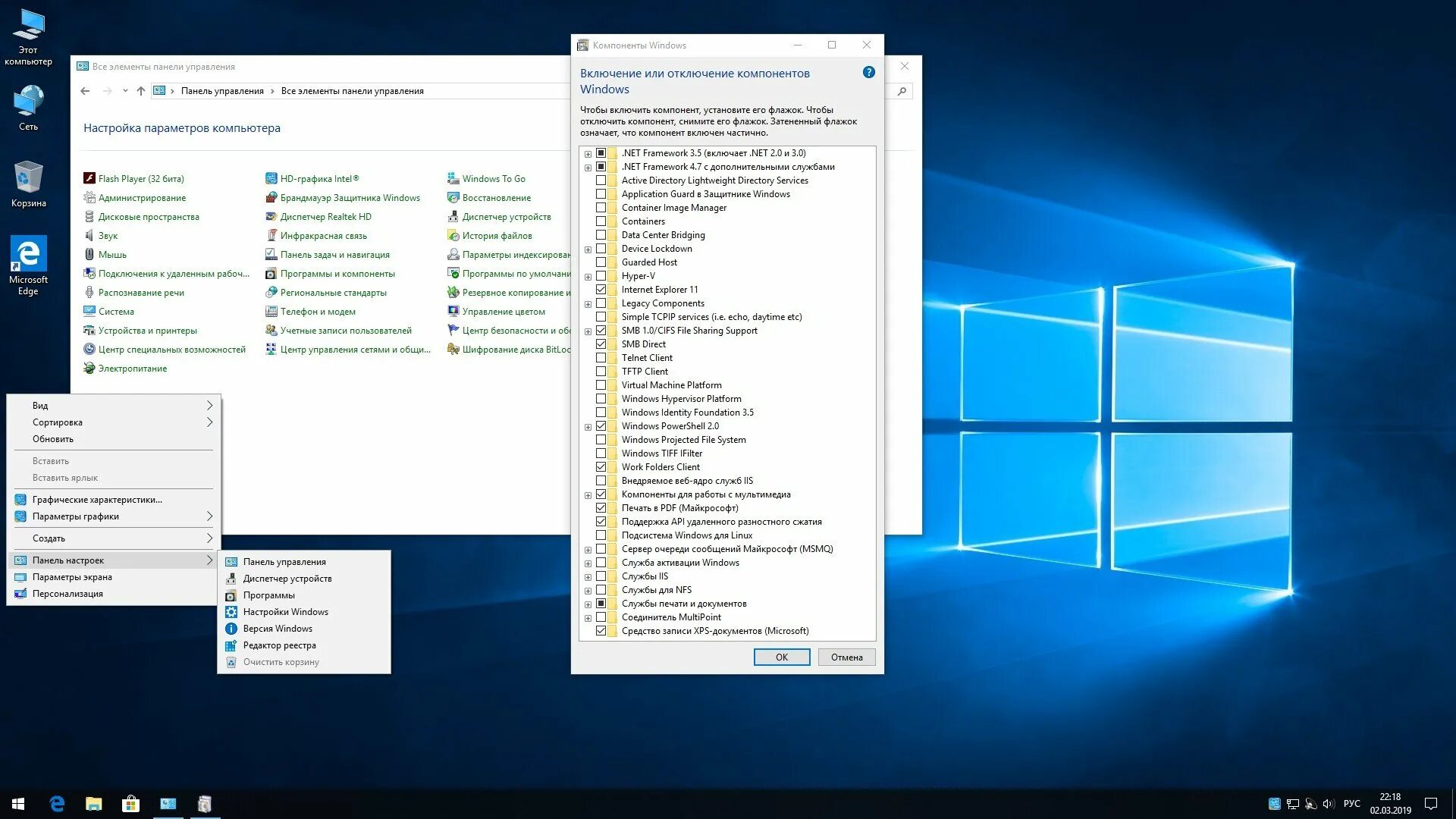The height and width of the screenshot is (819, 1456).
Task: Expand the Device Lockdown node
Action: pyautogui.click(x=588, y=249)
